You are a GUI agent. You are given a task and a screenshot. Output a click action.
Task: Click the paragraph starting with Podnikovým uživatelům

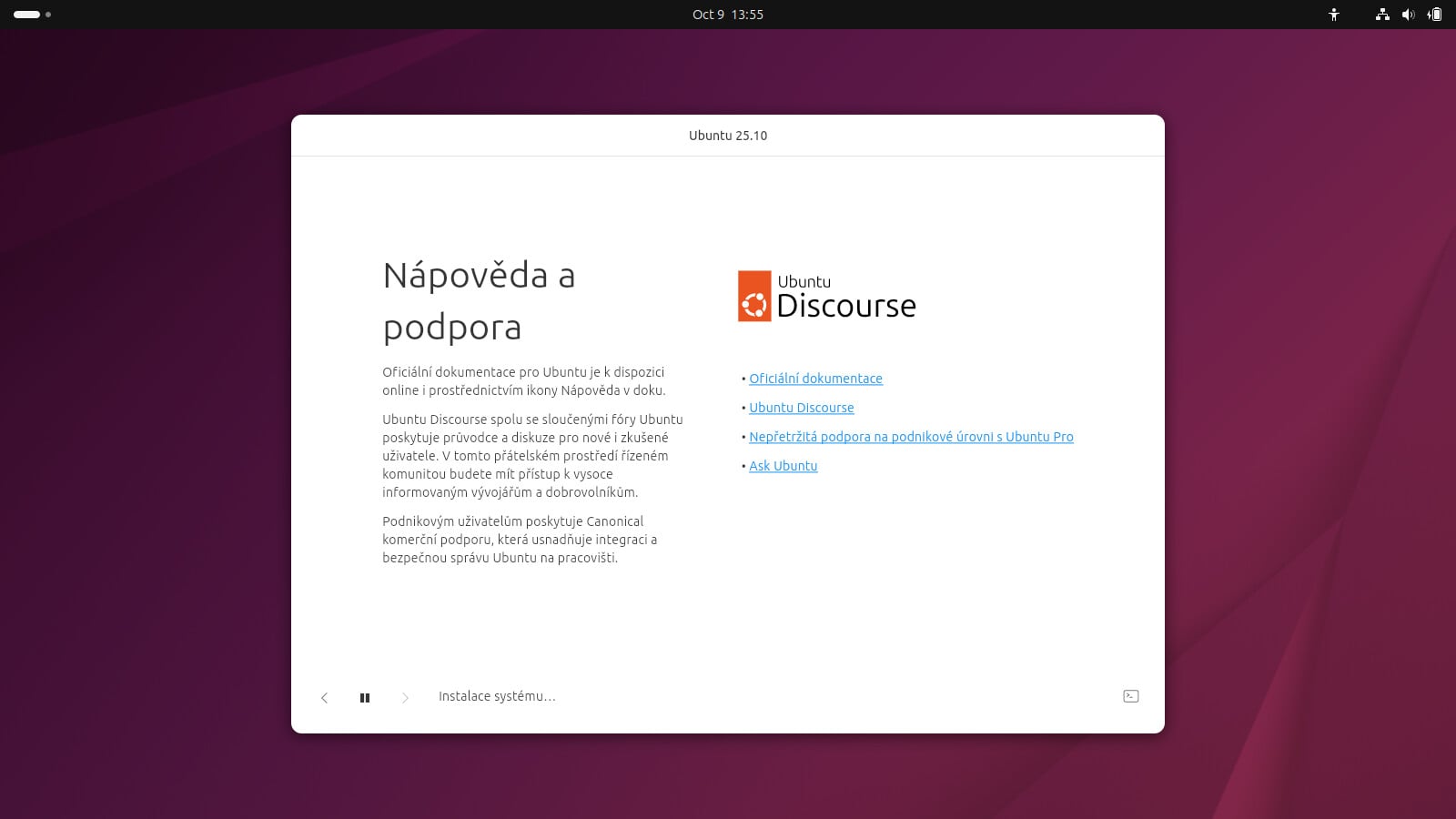pyautogui.click(x=520, y=540)
